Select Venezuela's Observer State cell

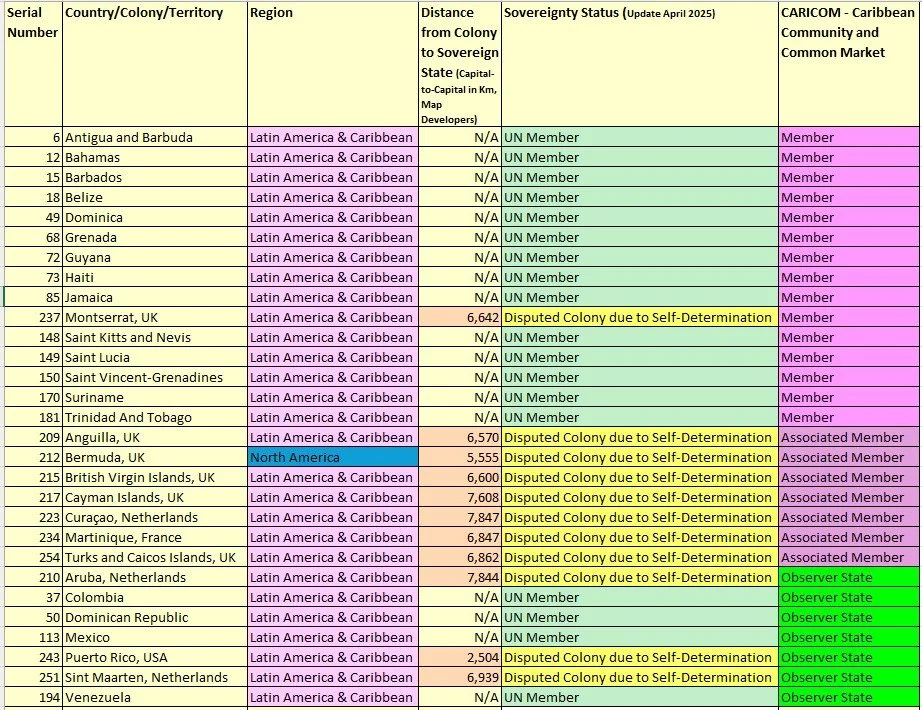pos(849,697)
